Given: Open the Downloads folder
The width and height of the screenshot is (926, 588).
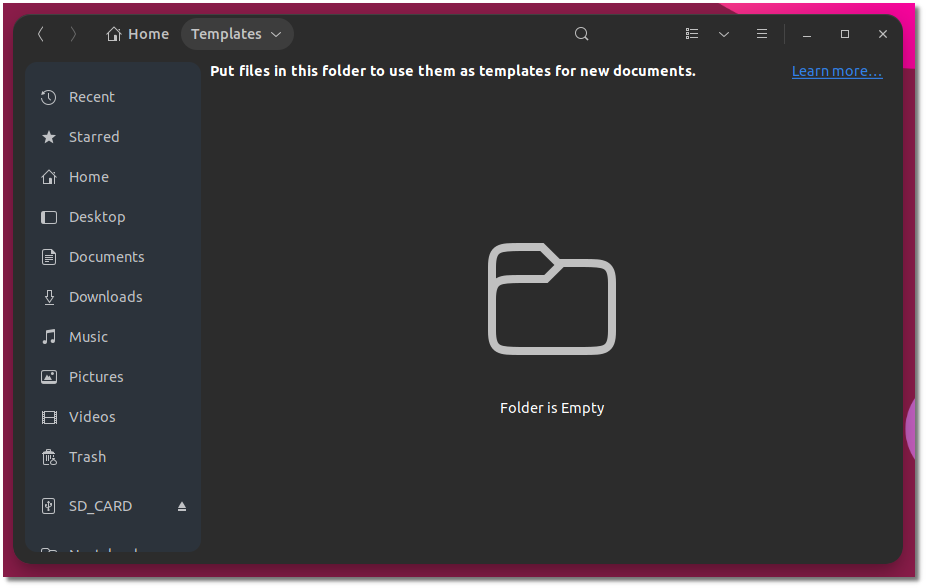Looking at the screenshot, I should coord(104,296).
